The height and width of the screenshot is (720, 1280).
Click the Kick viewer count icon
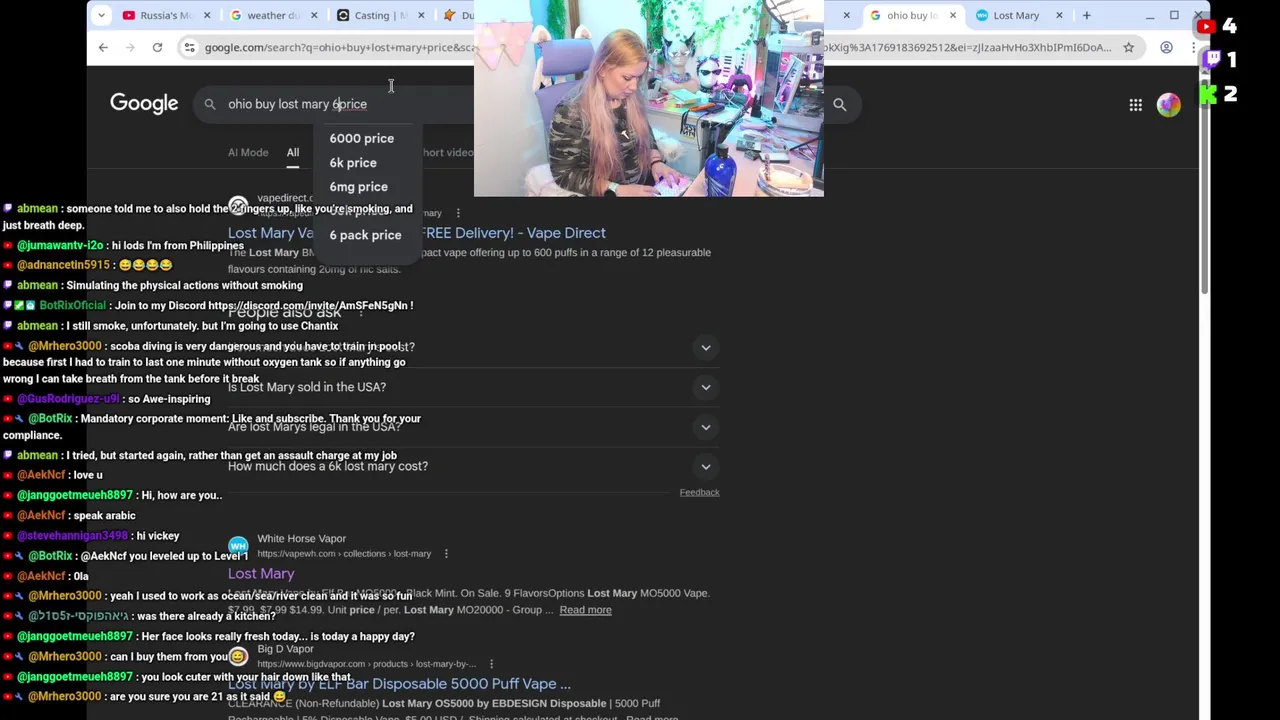[1209, 94]
